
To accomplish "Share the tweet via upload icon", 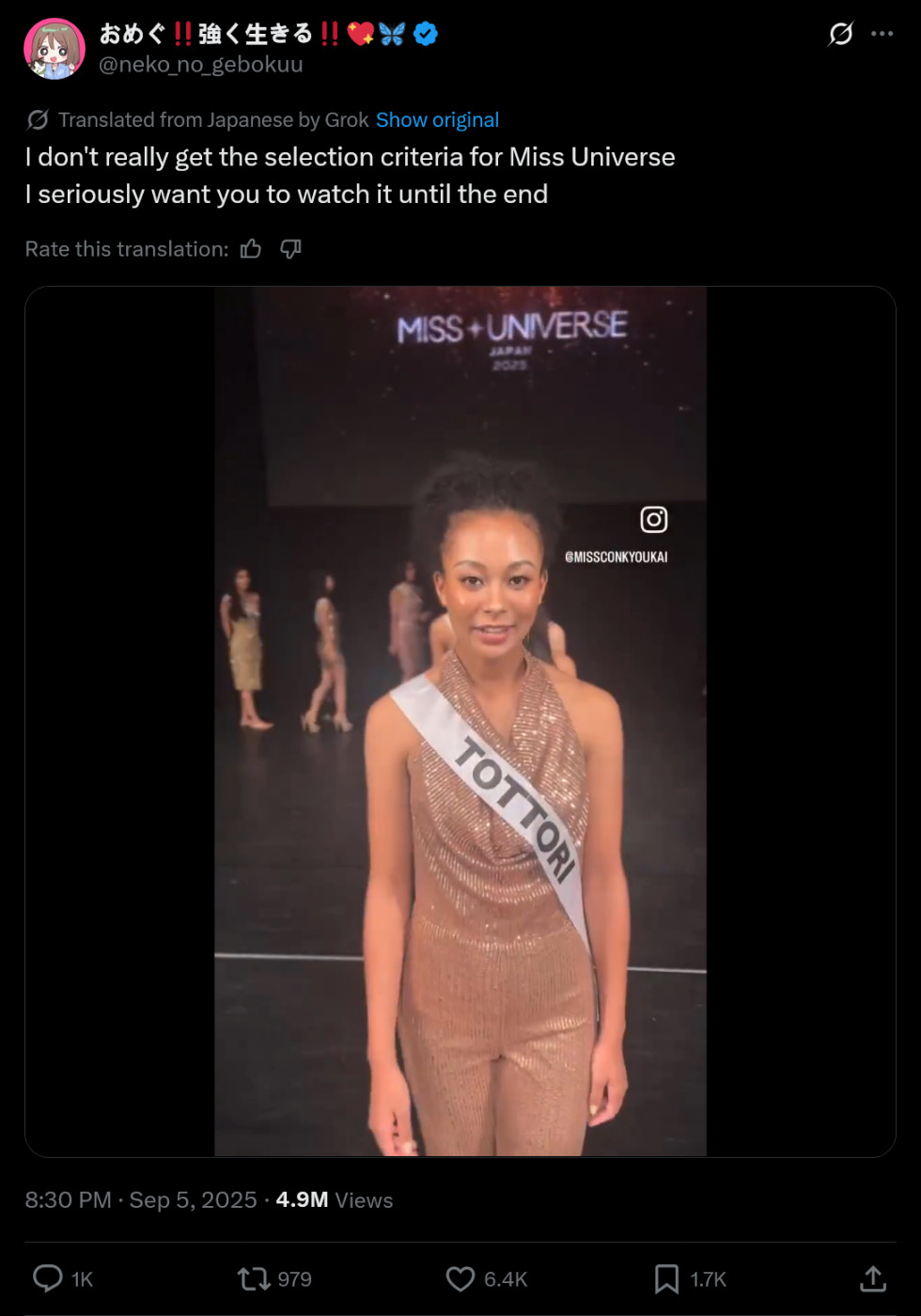I will (873, 1278).
